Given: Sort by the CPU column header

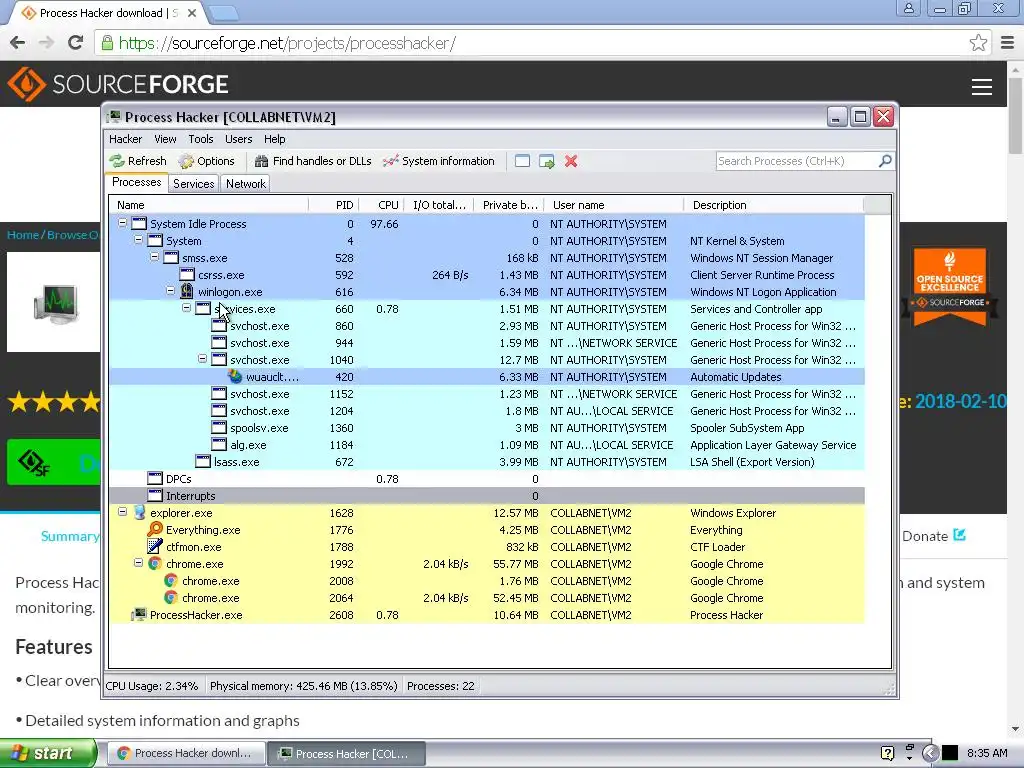Looking at the screenshot, I should click(x=381, y=205).
